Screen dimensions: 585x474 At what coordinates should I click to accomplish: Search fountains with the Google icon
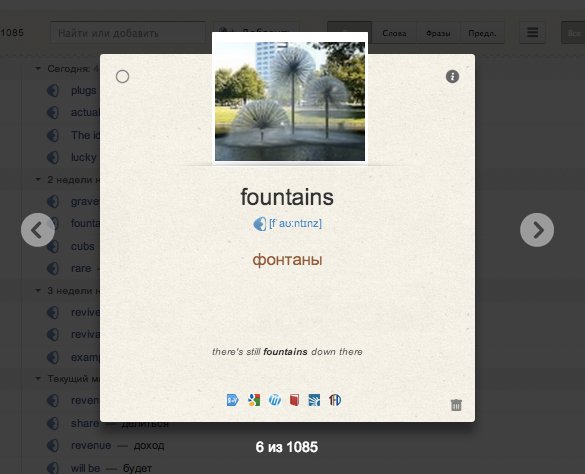(254, 400)
